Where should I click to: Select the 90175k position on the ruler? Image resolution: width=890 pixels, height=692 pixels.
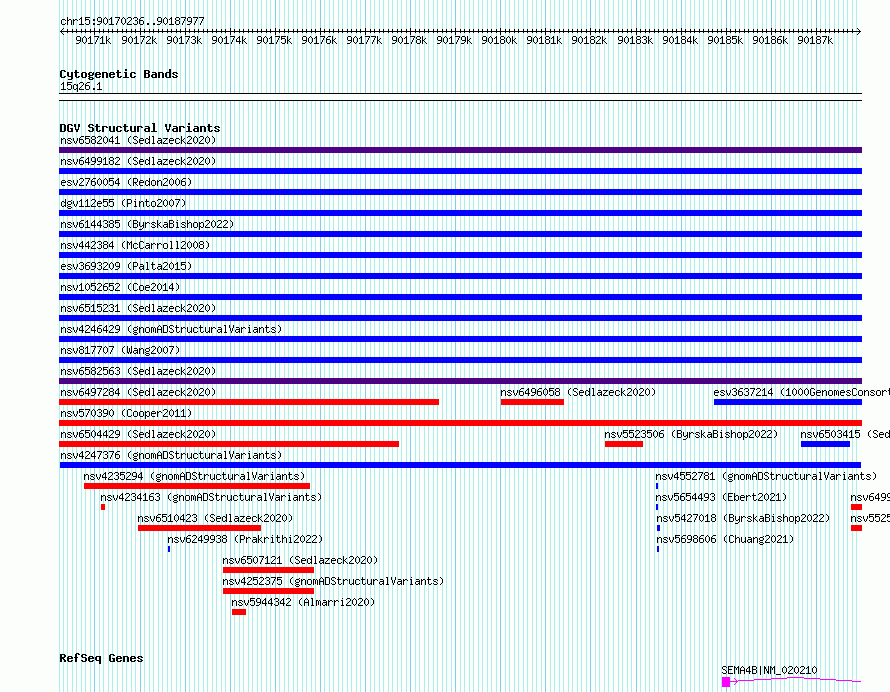[x=274, y=40]
